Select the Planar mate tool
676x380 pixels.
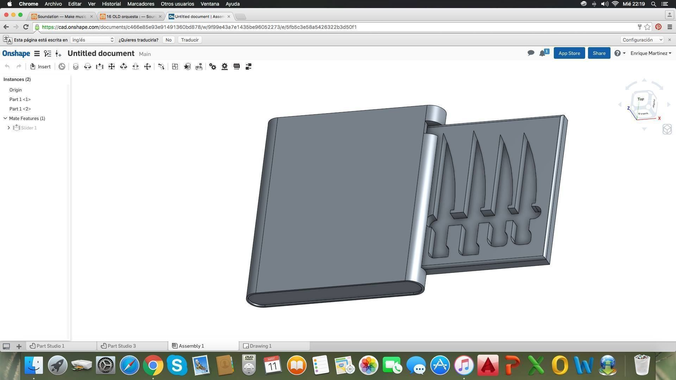(112, 66)
